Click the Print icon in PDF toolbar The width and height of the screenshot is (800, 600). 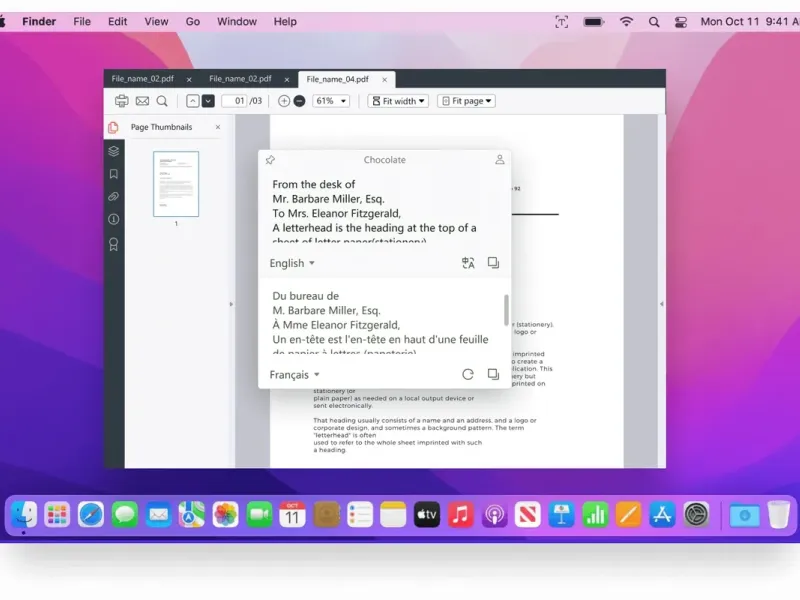tap(121, 101)
